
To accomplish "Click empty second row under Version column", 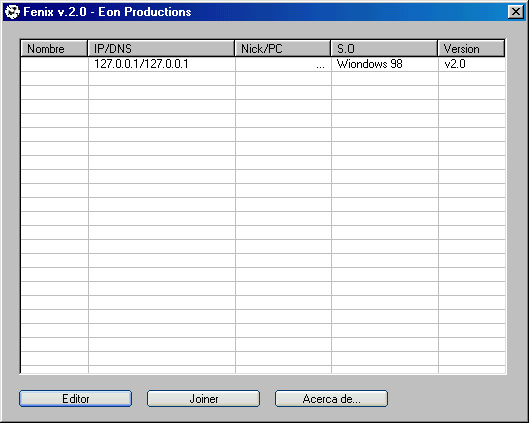I will tap(472, 78).
